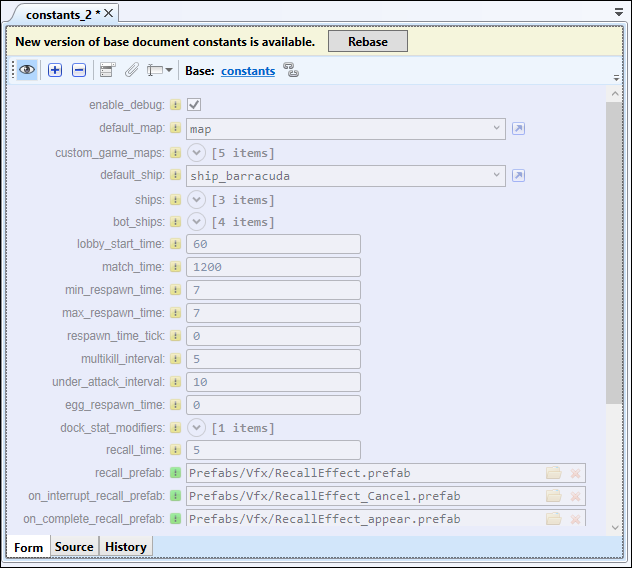Close the constants_2 tab

point(108,13)
